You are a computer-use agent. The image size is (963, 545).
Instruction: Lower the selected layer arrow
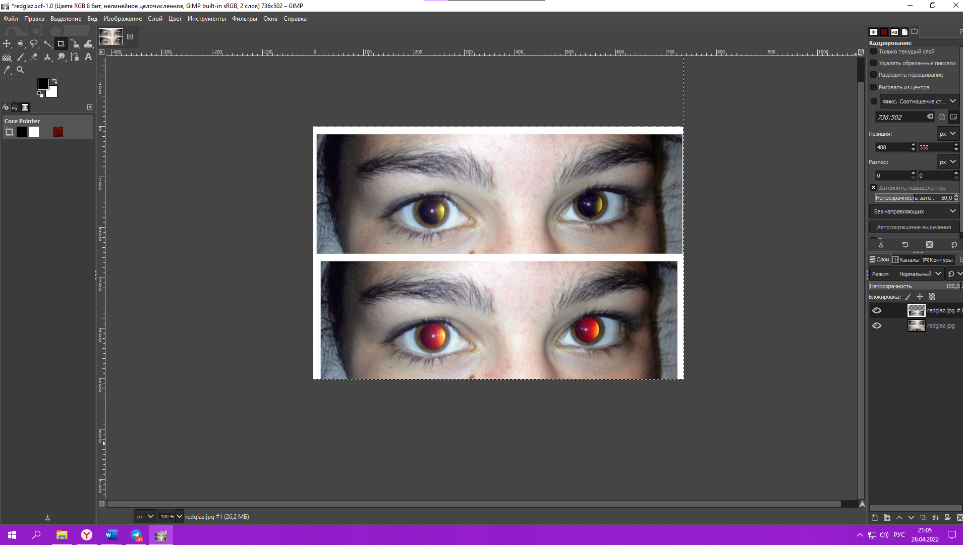coord(911,518)
